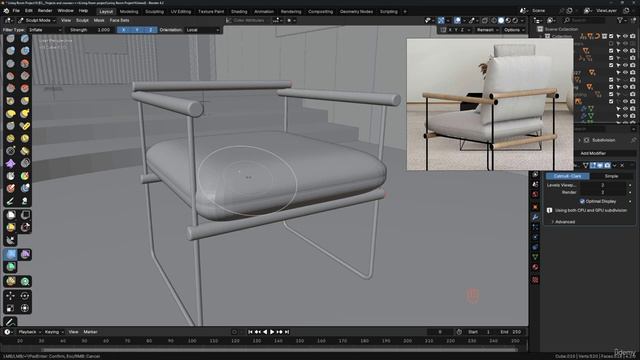Select the Rotate tool in toolbar
640x360 pixels.
point(25,296)
